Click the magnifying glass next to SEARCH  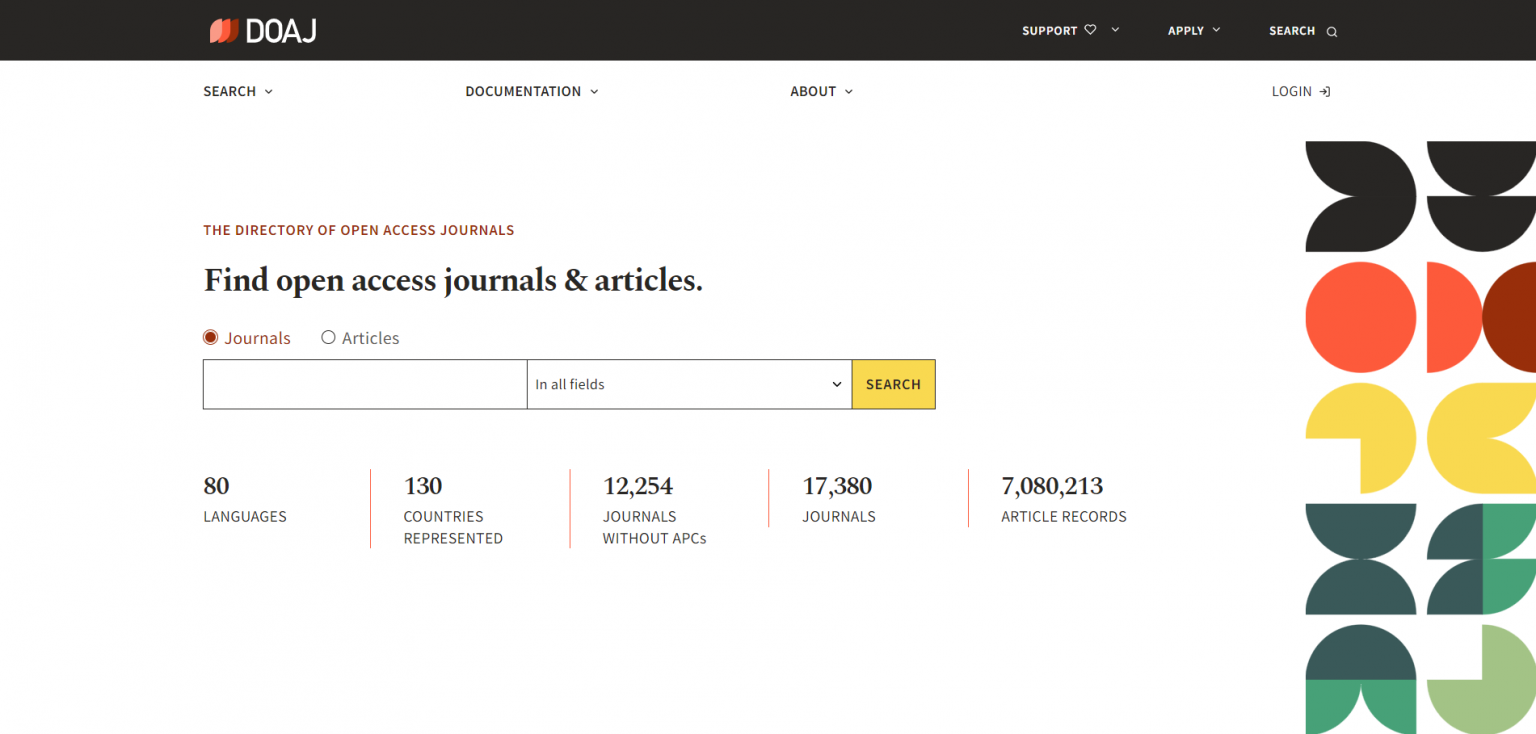coord(1332,31)
